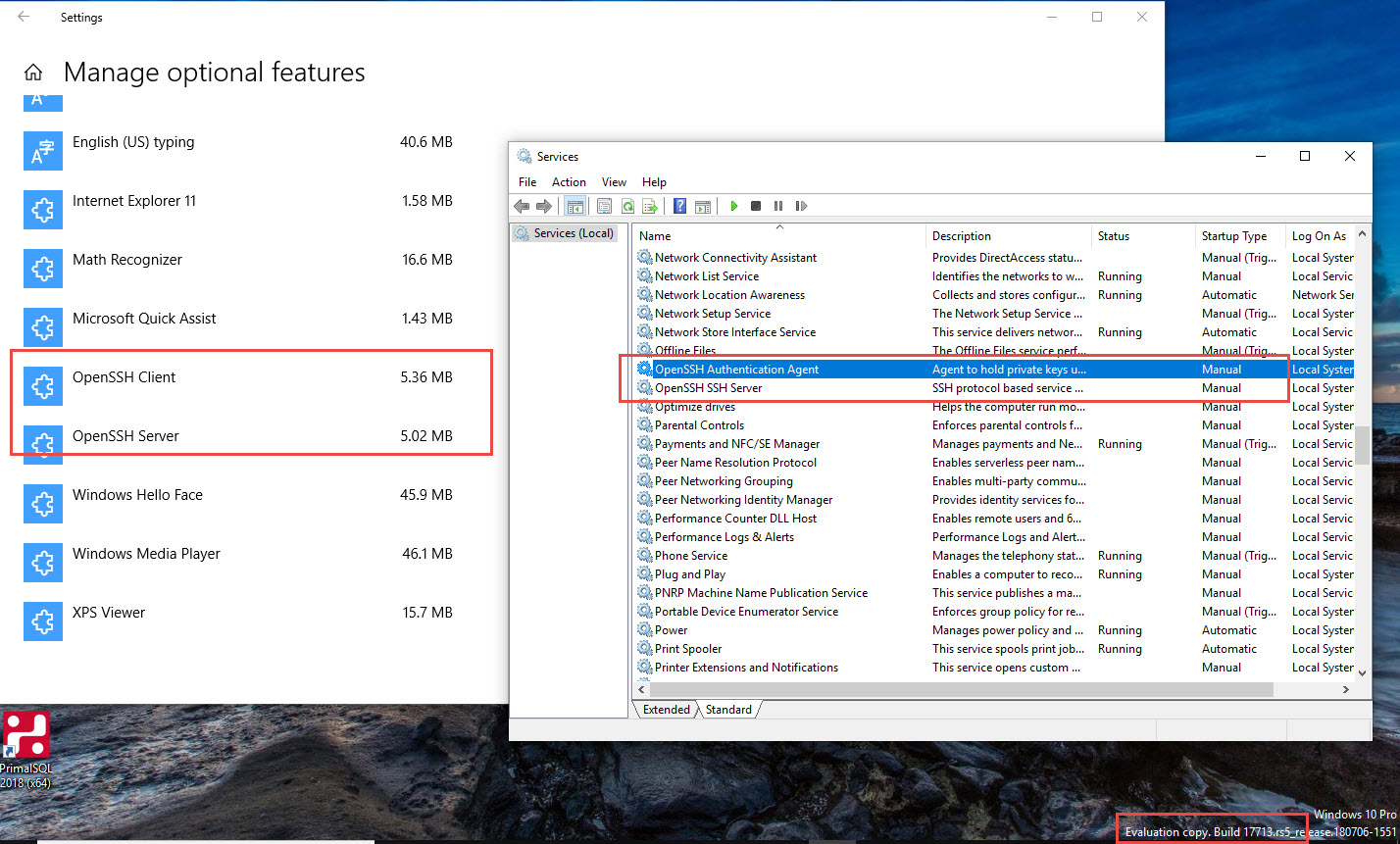Click the services horizontal scrollbar right arrow
Screen dimensions: 1400x844
point(1346,690)
